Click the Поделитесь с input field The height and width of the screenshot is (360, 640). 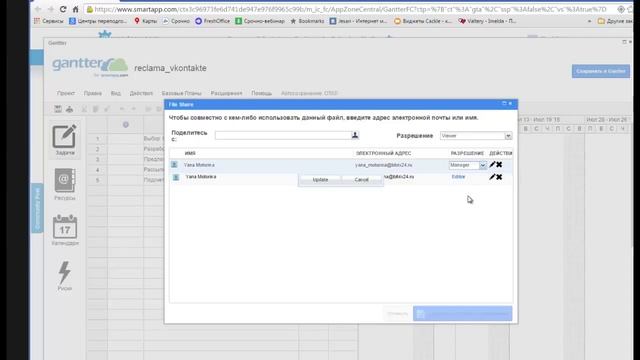point(283,135)
